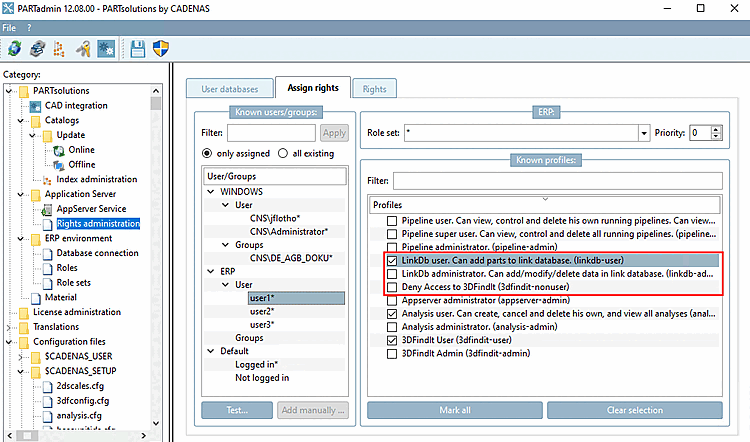750x442 pixels.
Task: Click the AppServer Service icon
Action: coord(47,210)
